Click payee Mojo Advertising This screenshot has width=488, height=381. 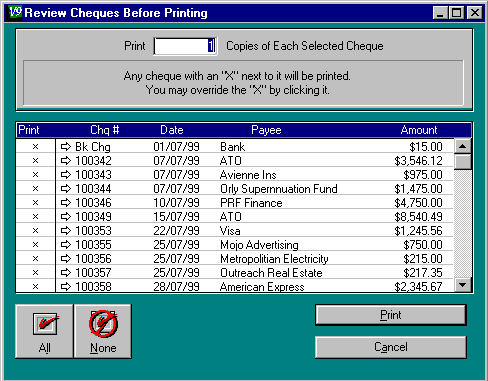259,245
